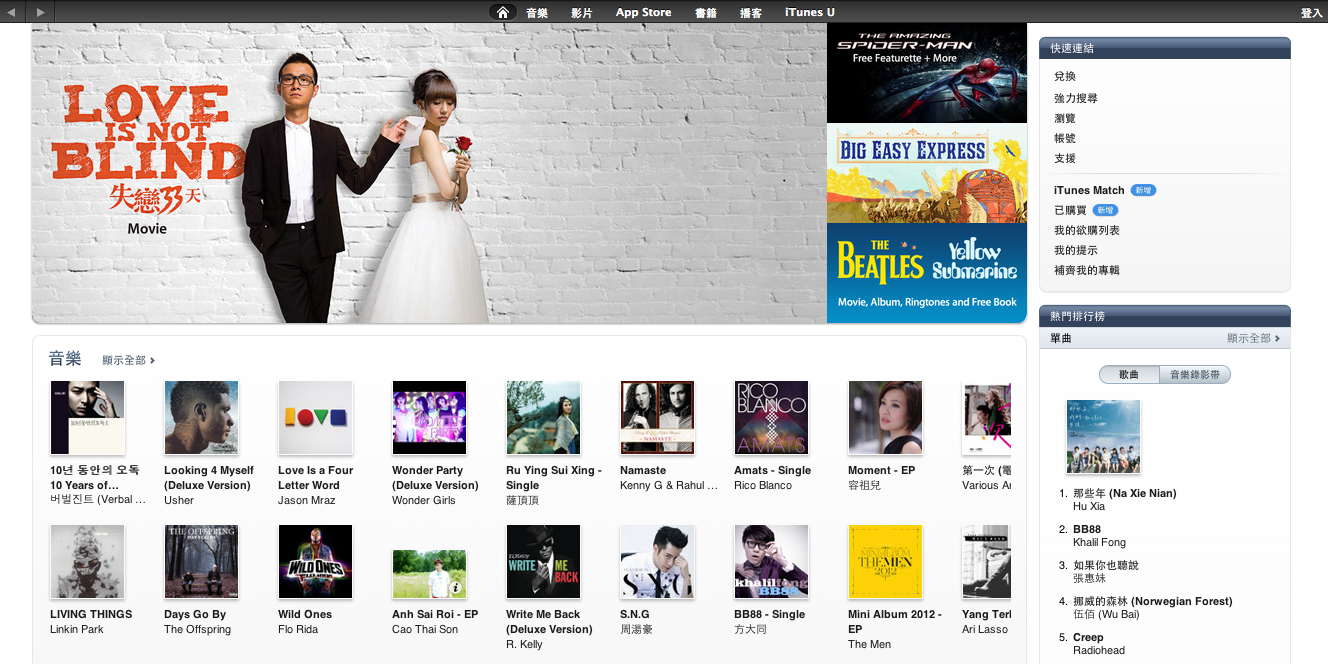1328x664 pixels.
Task: Open Ru Ying Sui Xing single cover
Action: coord(543,418)
